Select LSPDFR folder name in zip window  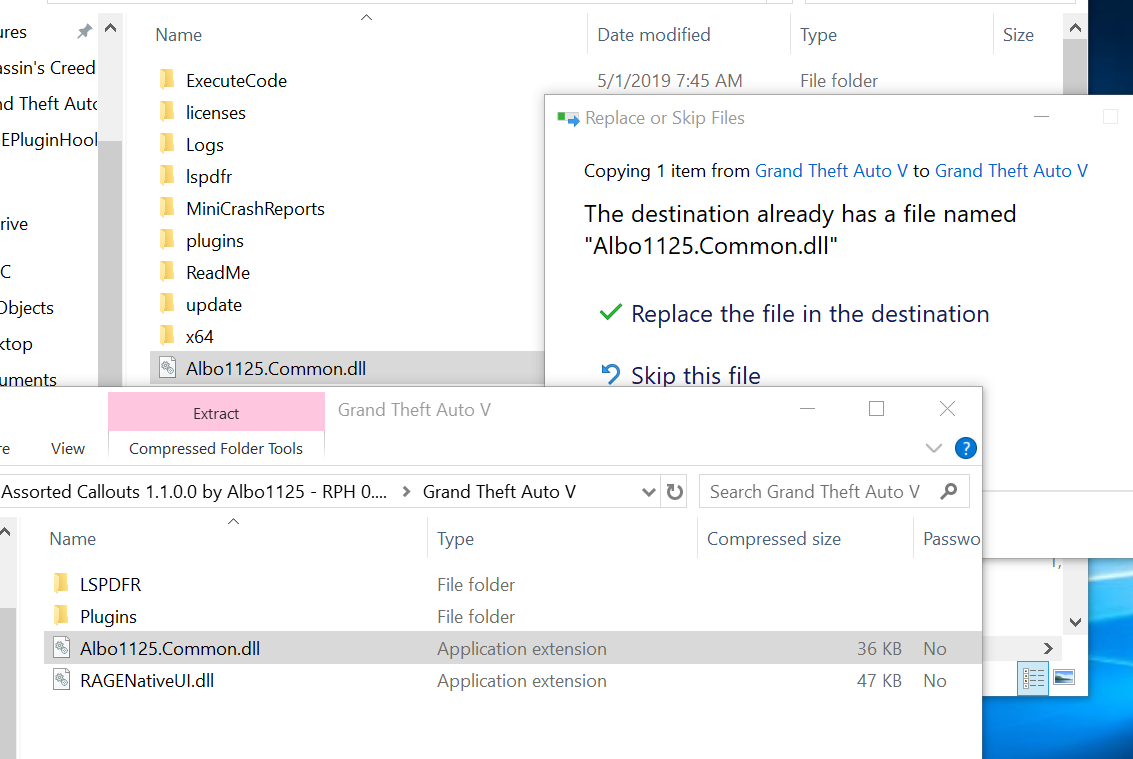pos(111,584)
